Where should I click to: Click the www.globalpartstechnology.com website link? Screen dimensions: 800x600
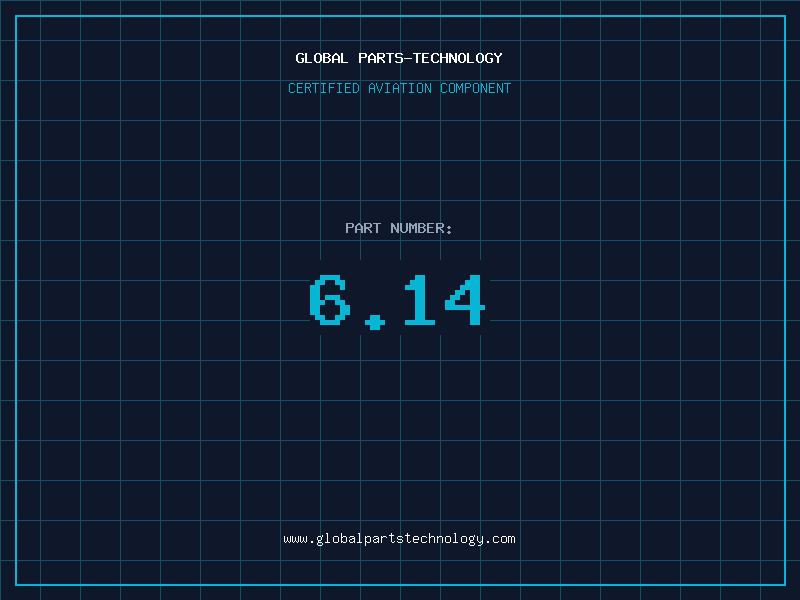[399, 538]
